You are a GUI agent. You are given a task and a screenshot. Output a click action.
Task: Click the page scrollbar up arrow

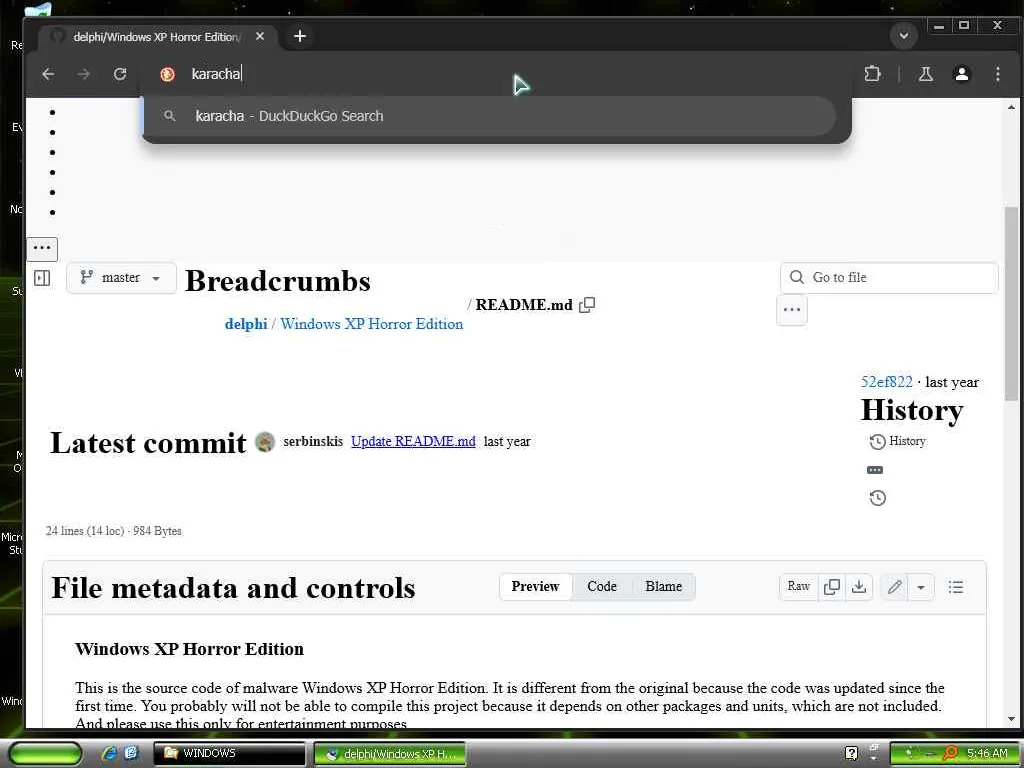click(1011, 107)
